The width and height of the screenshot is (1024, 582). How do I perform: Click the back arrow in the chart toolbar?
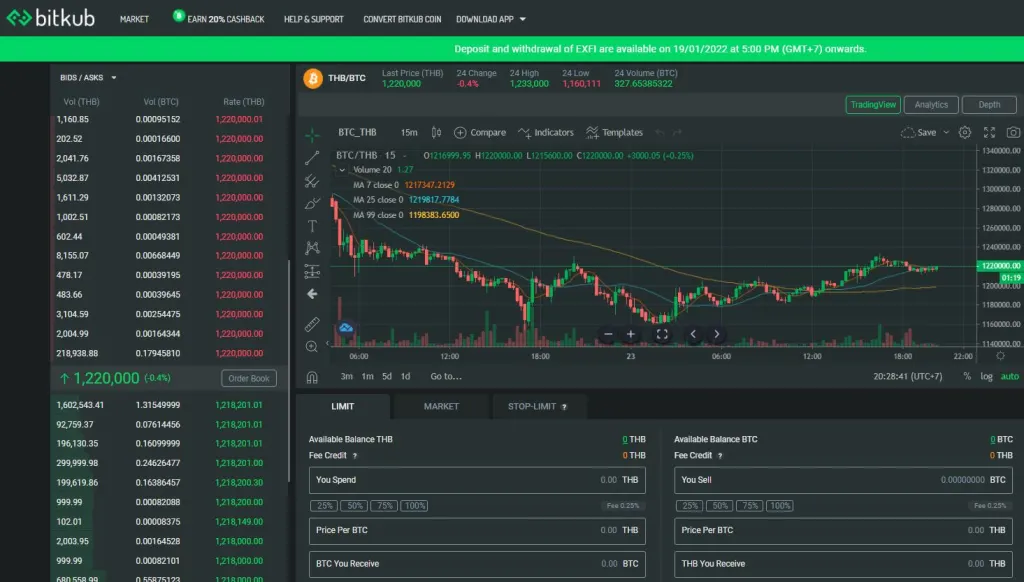click(x=312, y=294)
